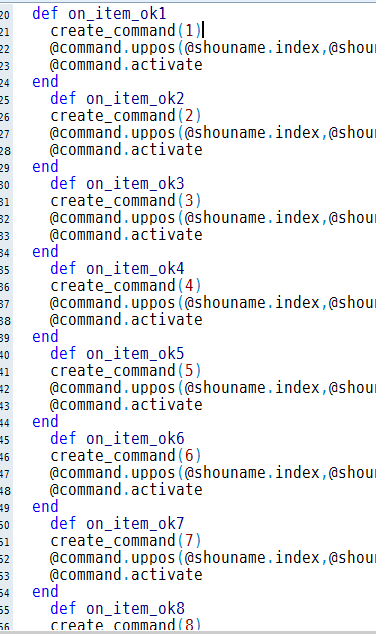376x634 pixels.
Task: Click the 'def on_item_ok1' line
Action: coord(99,14)
